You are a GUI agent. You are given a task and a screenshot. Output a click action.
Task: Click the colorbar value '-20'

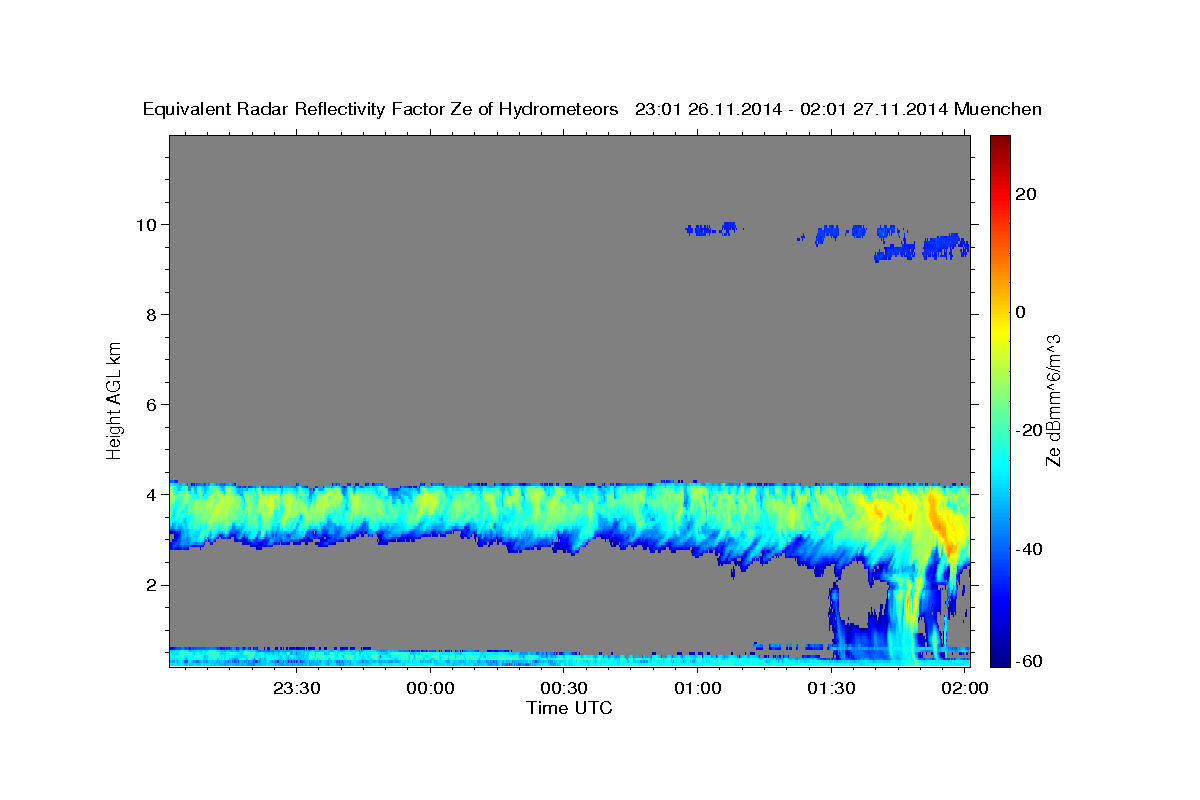[1030, 430]
